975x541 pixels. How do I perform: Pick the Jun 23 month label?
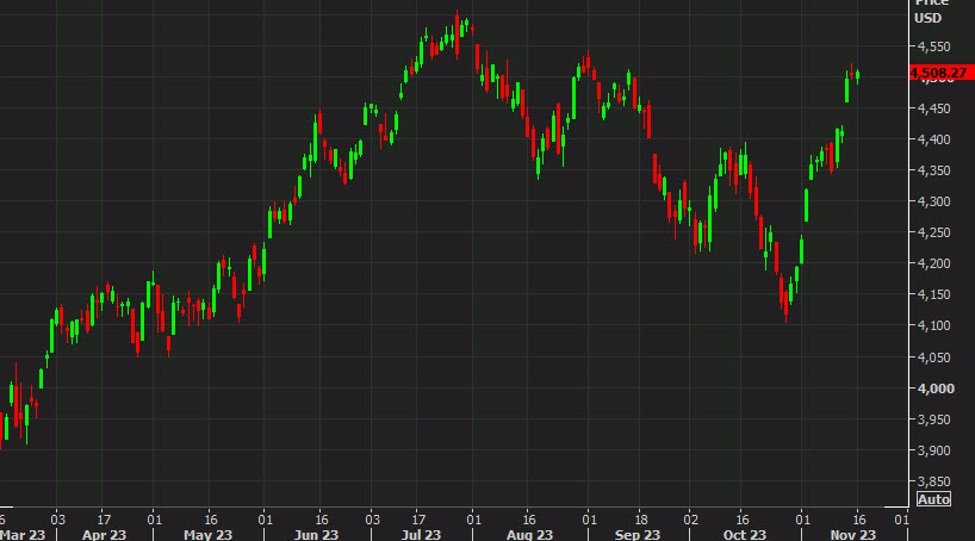coord(316,534)
